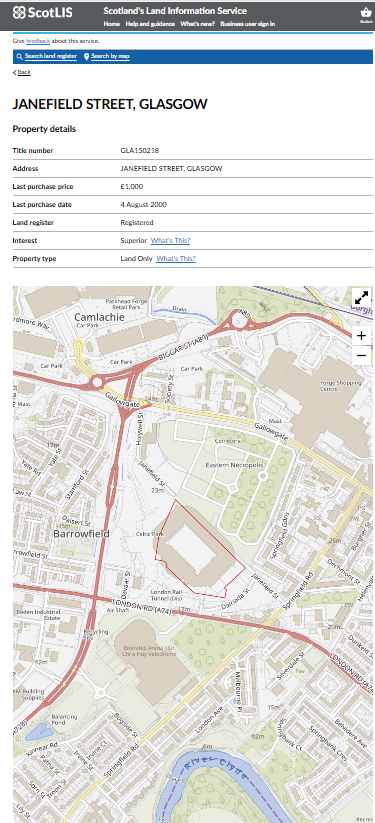Zoom in on the map

(x=361, y=336)
